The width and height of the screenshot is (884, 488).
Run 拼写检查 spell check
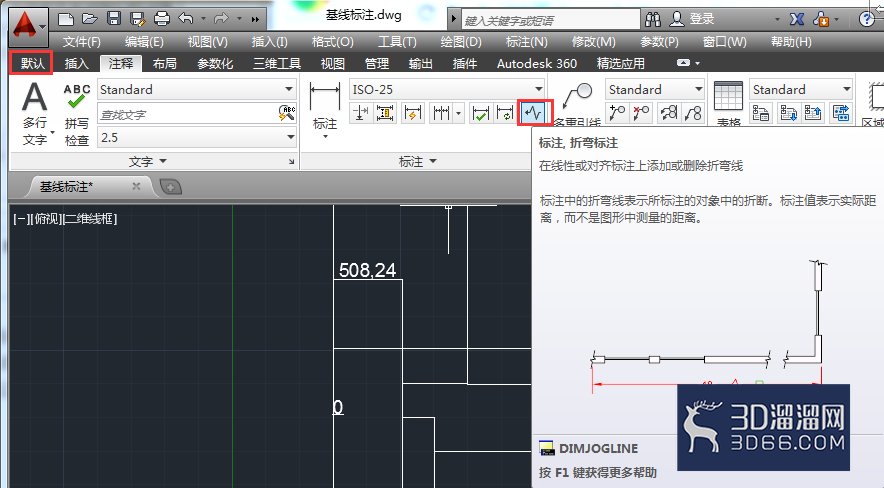[77, 115]
